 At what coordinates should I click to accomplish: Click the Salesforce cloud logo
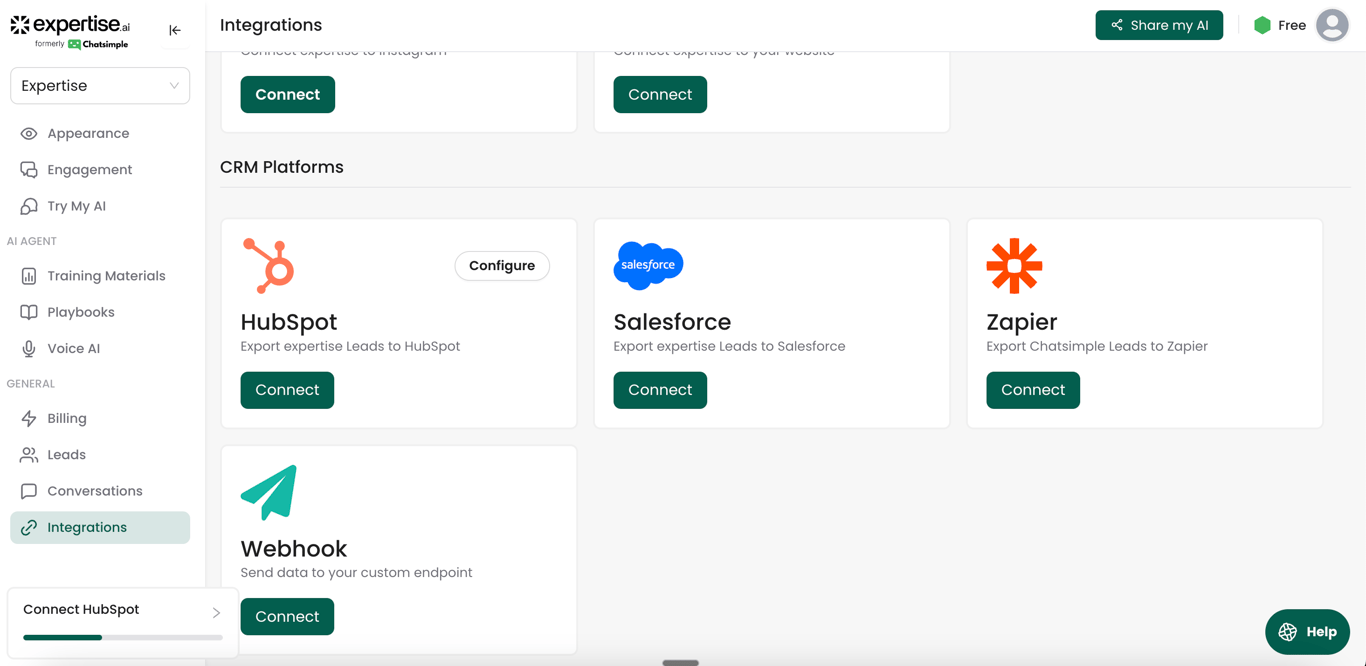point(648,265)
